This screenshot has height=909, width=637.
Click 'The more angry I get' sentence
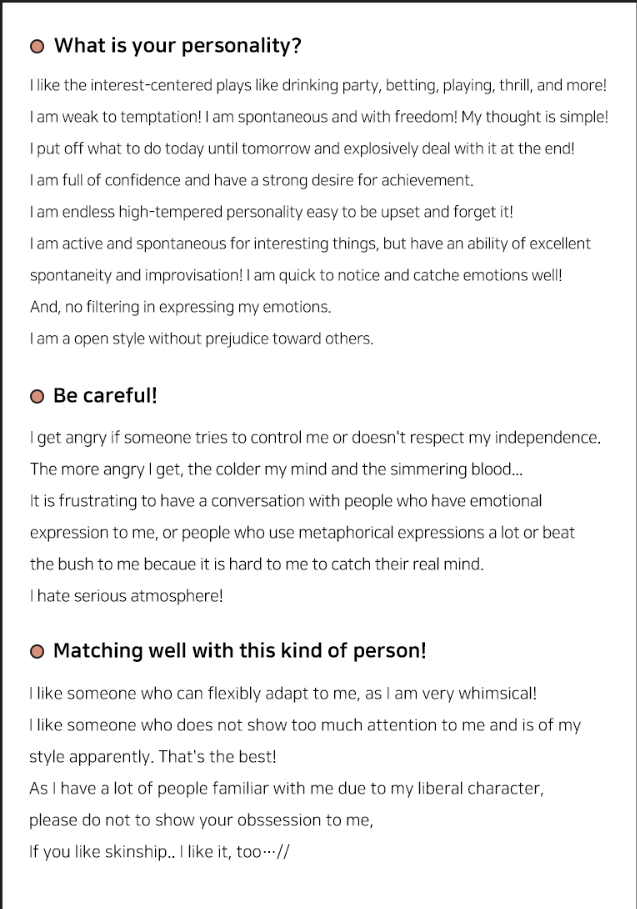click(x=276, y=469)
